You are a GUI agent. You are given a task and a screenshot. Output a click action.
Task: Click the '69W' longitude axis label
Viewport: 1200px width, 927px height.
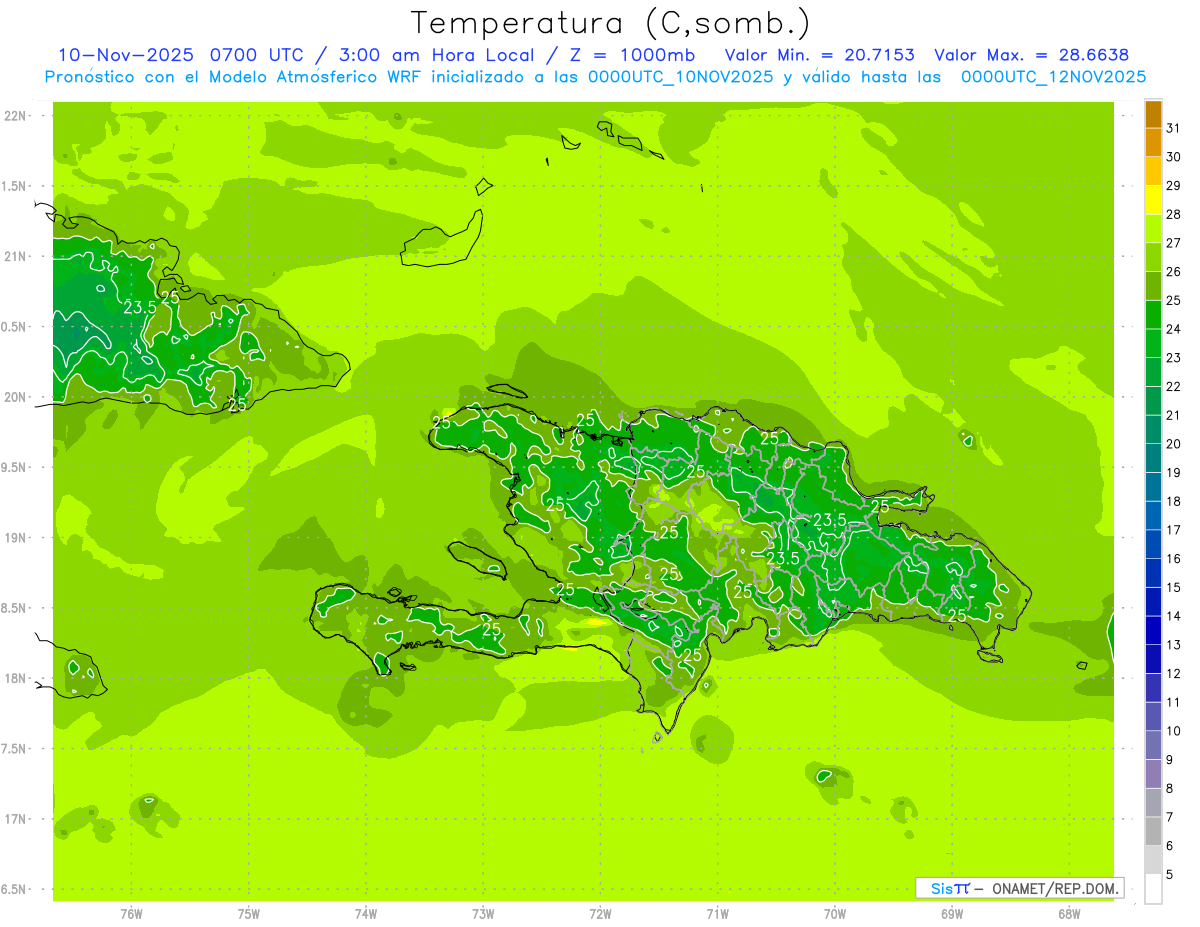(951, 914)
